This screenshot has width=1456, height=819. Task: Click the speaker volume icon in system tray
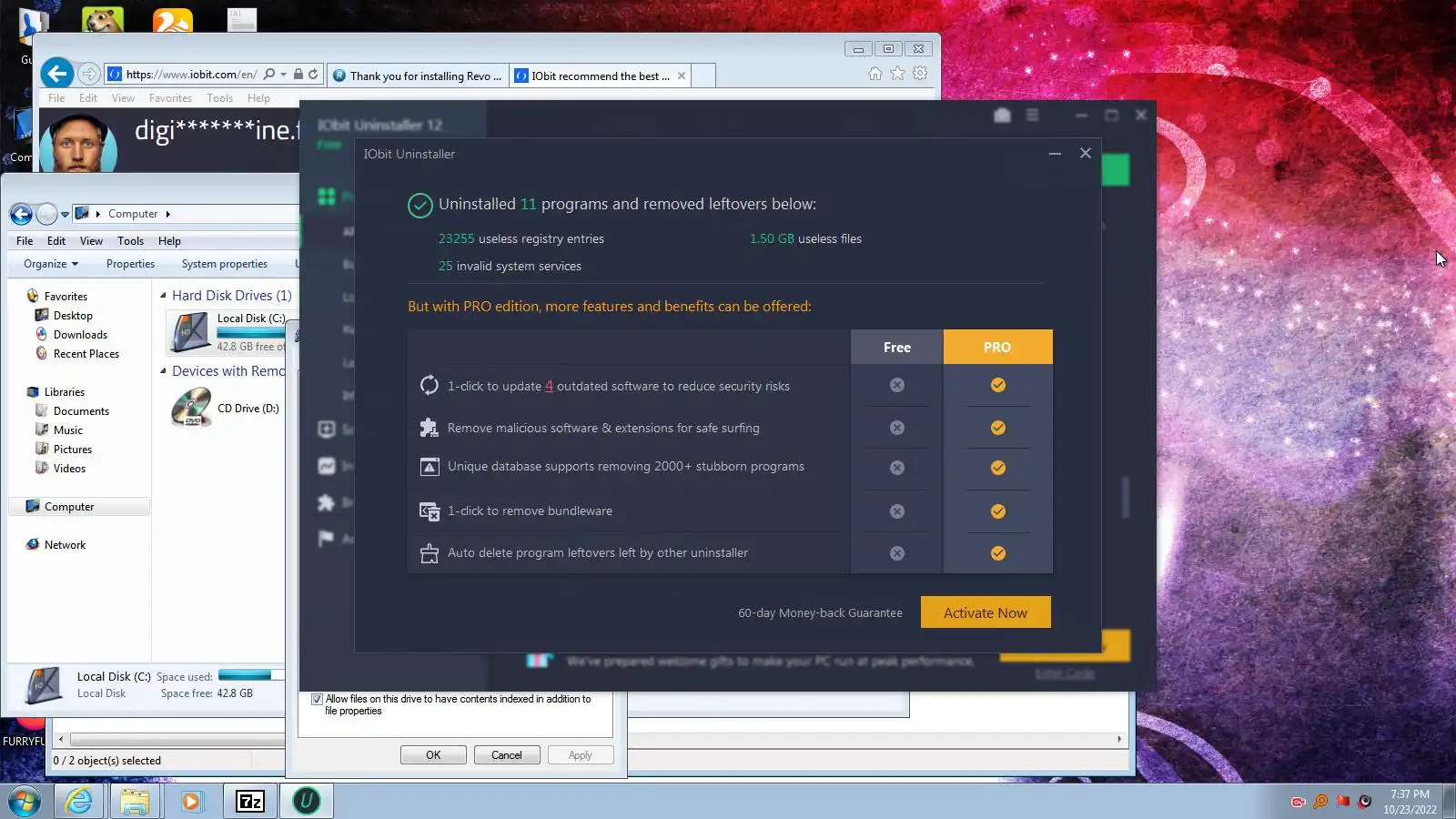[x=1365, y=802]
